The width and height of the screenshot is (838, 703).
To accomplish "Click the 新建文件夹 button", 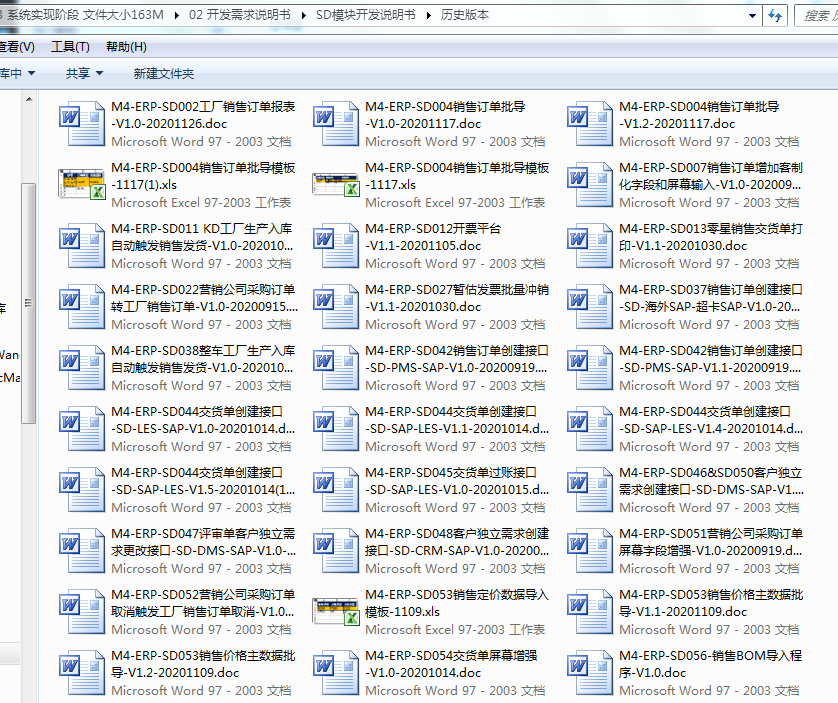I will (x=163, y=73).
